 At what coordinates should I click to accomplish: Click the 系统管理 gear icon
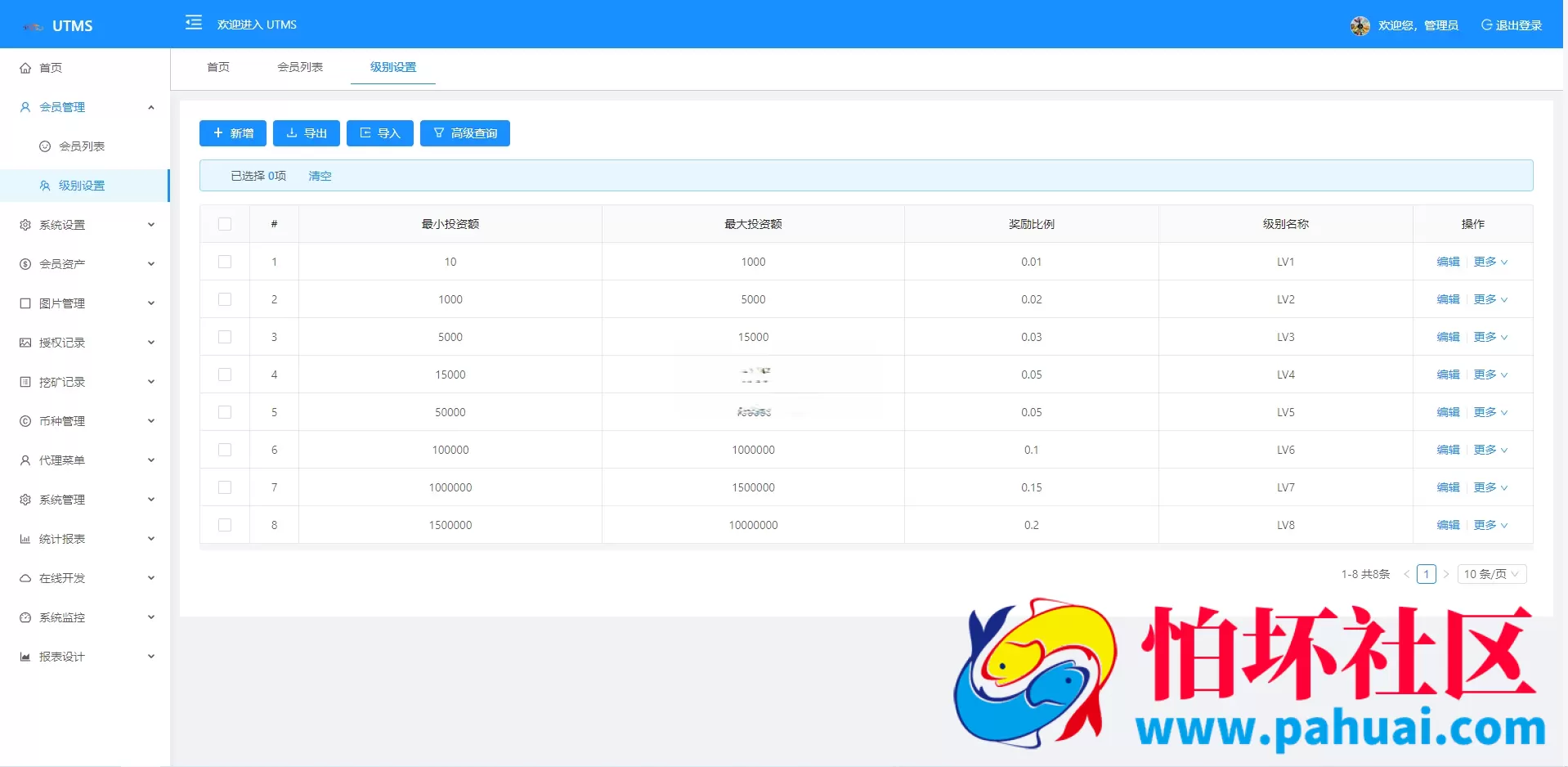pos(25,500)
